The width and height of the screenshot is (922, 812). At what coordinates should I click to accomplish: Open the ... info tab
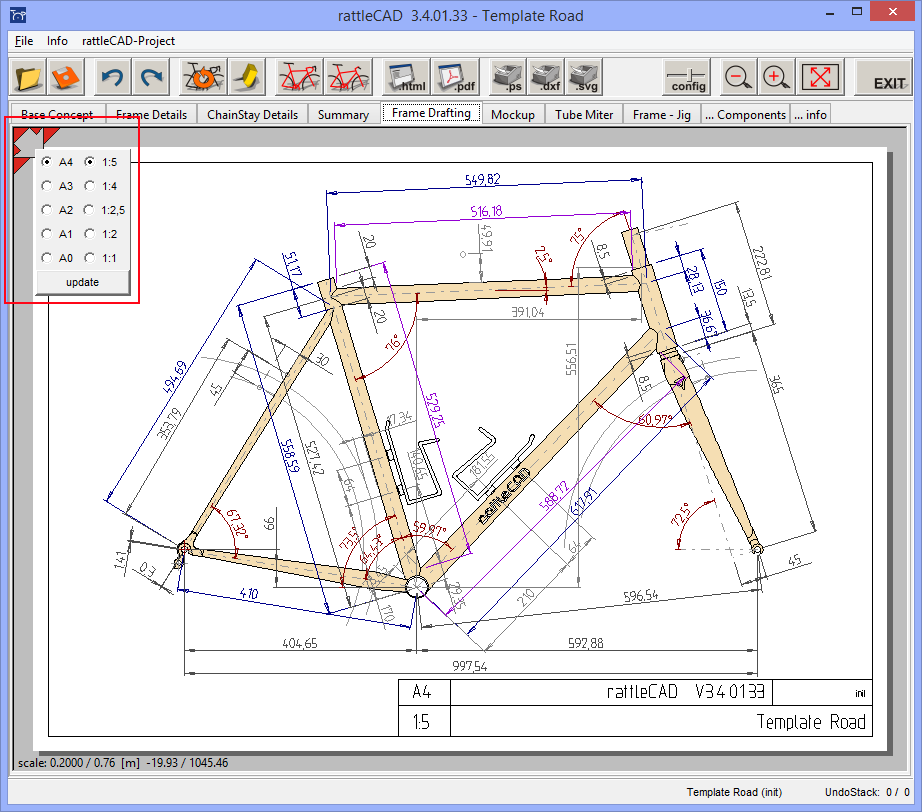(x=810, y=115)
